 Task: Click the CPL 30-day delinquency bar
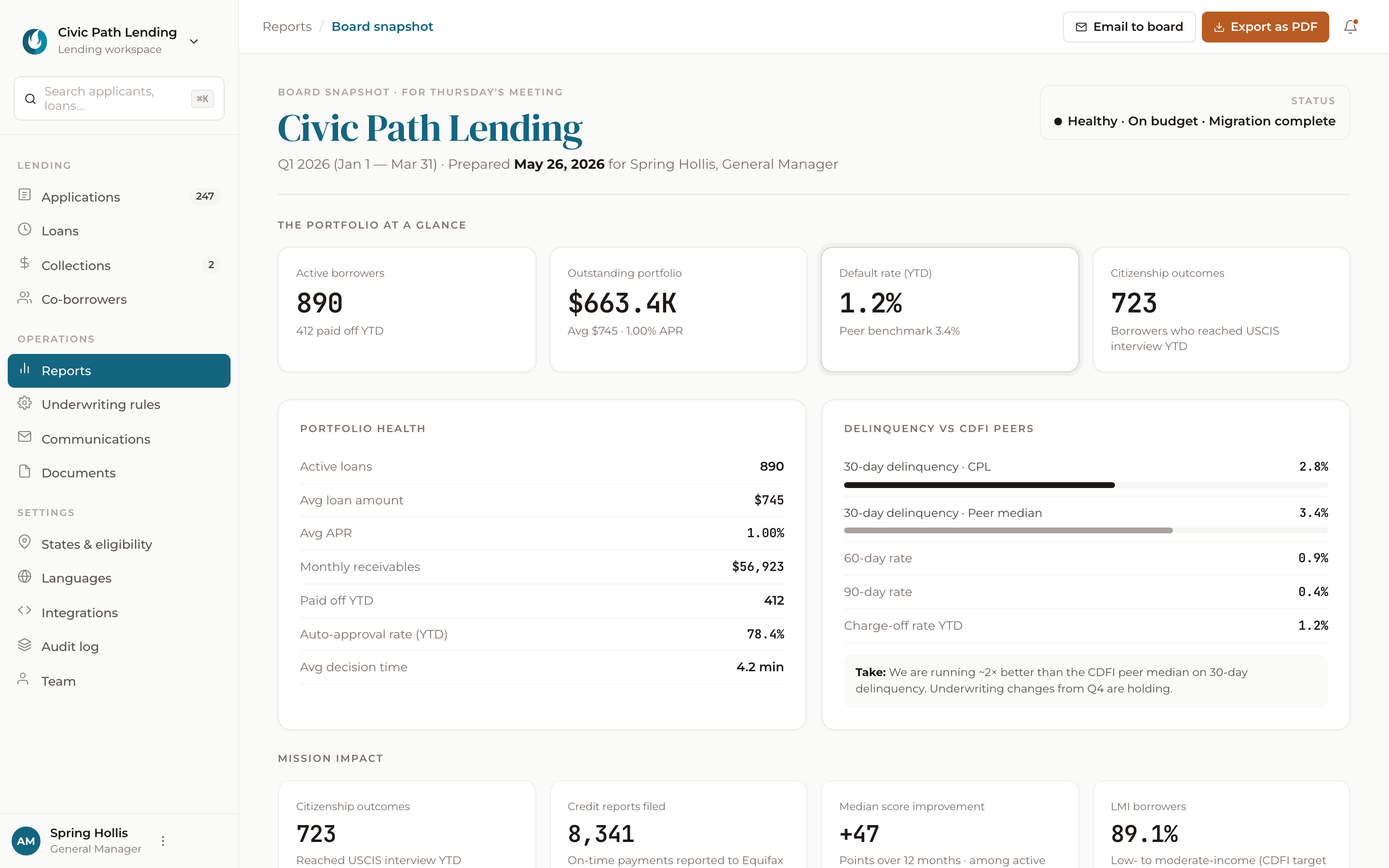(1086, 485)
